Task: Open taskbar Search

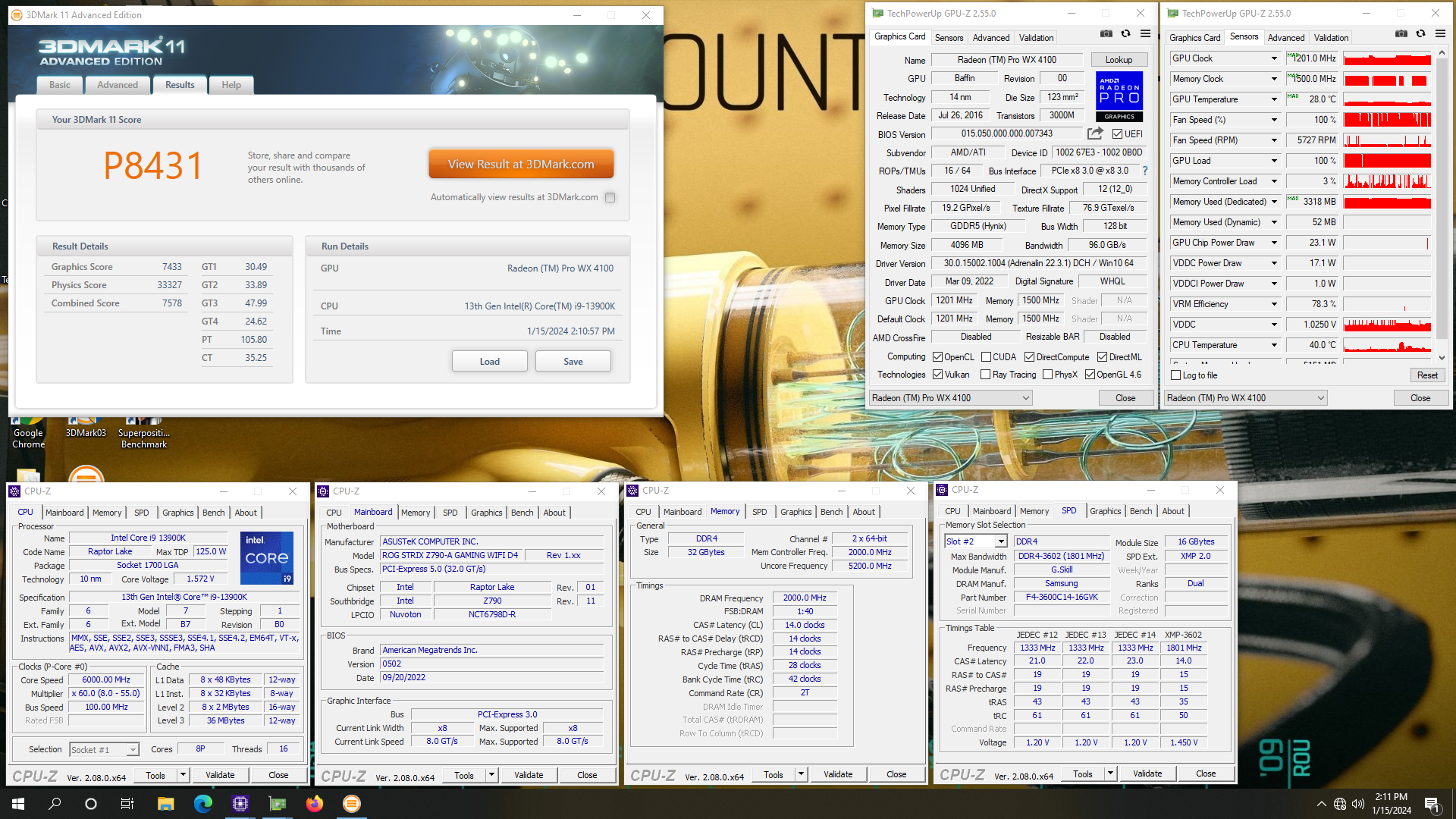Action: [55, 804]
